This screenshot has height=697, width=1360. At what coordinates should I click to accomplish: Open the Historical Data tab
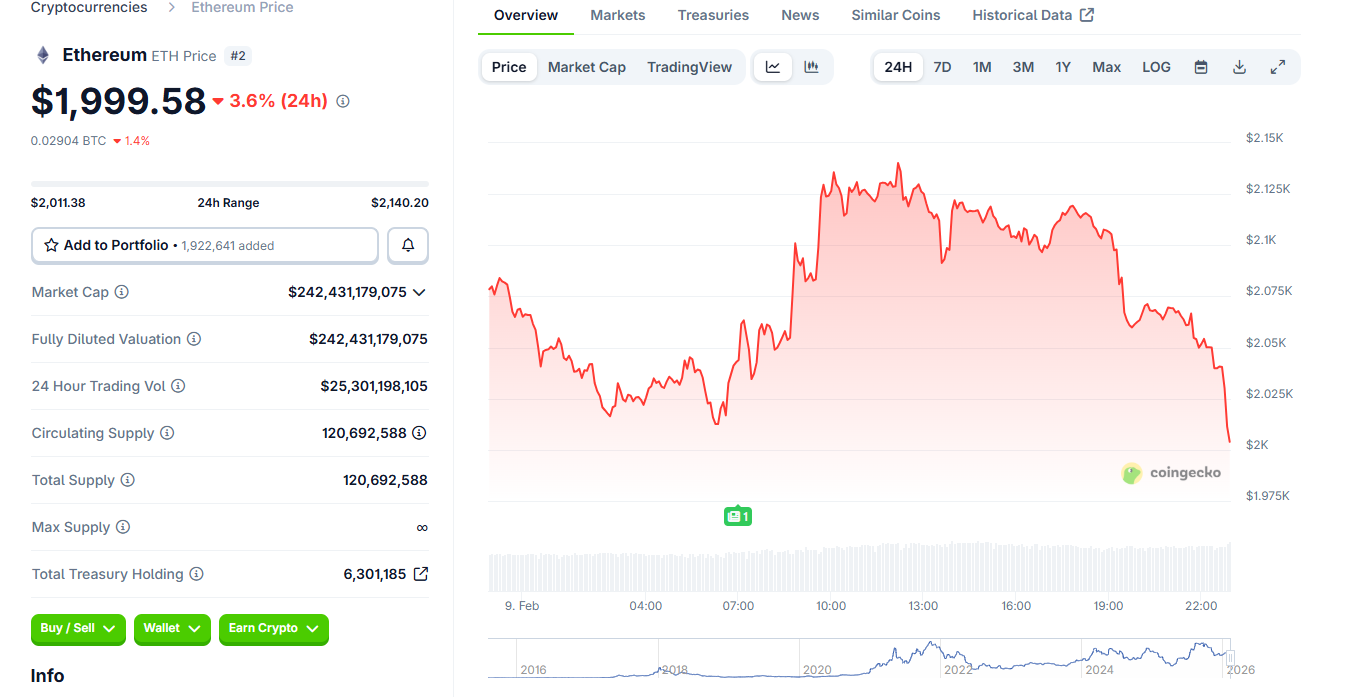click(1032, 15)
